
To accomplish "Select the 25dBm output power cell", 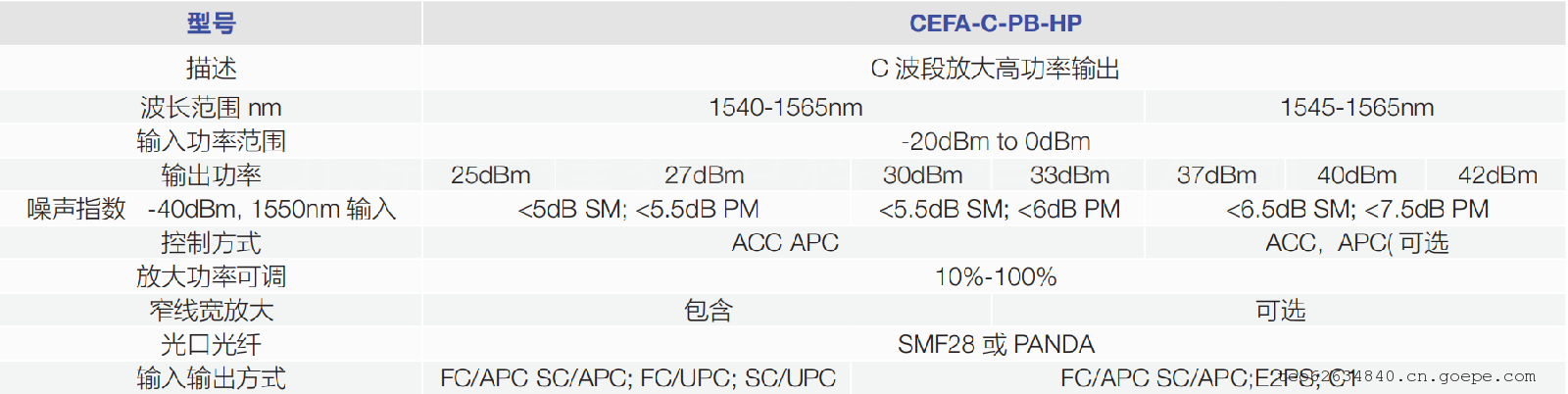I will (x=490, y=175).
